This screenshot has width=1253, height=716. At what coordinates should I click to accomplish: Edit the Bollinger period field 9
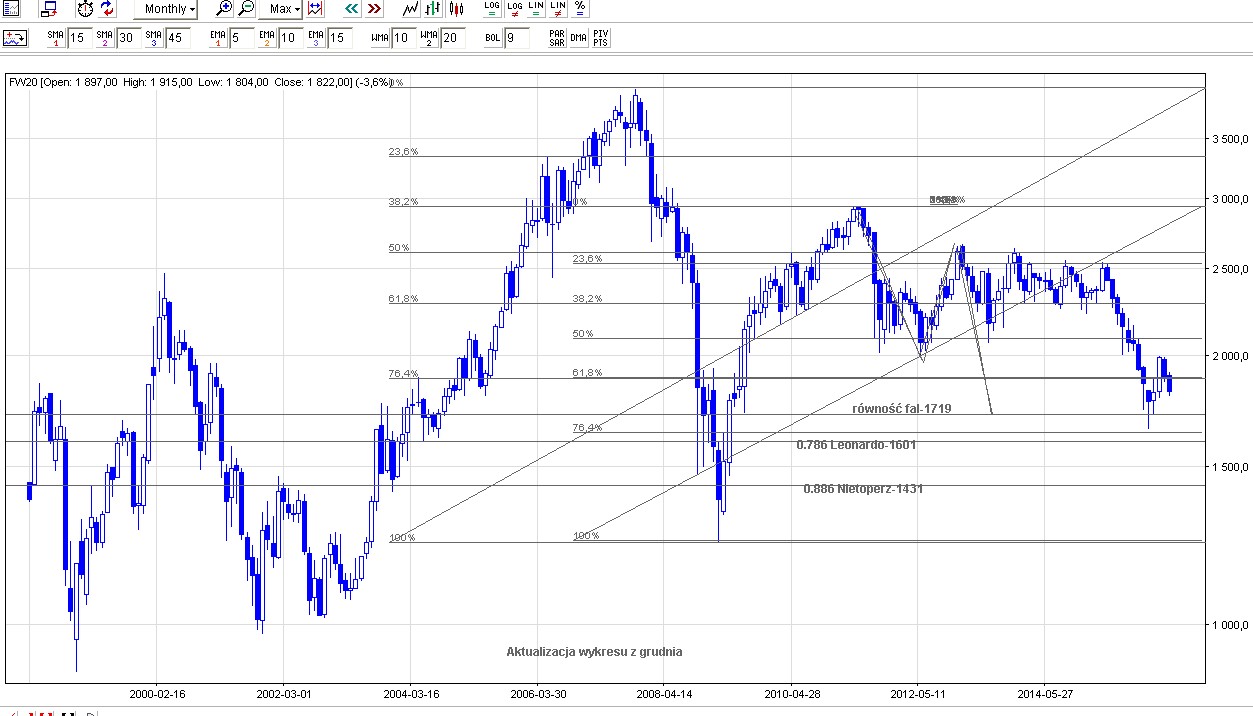(x=517, y=38)
